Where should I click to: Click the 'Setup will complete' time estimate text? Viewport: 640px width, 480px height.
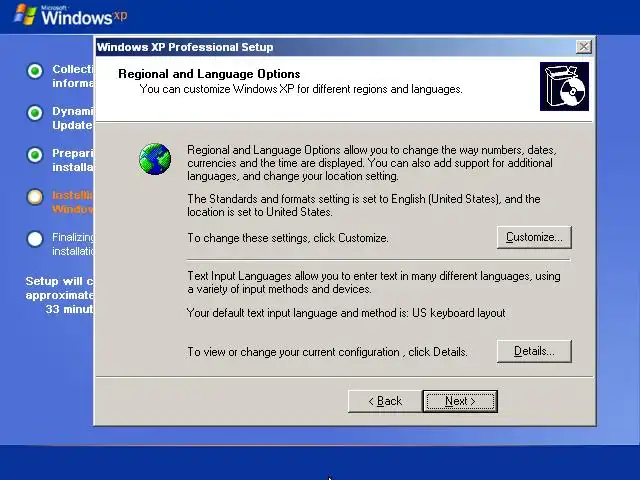click(x=60, y=295)
